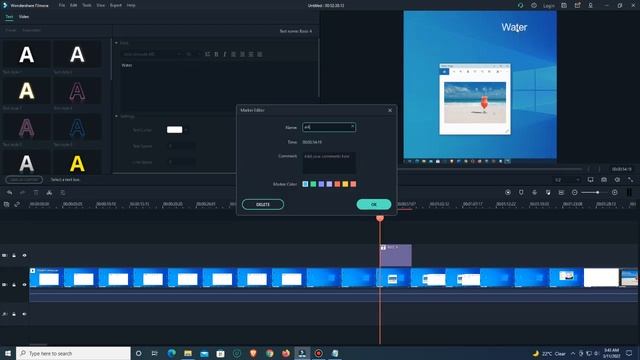Collapse the Font section
Image resolution: width=640 pixels, height=360 pixels.
click(x=116, y=42)
